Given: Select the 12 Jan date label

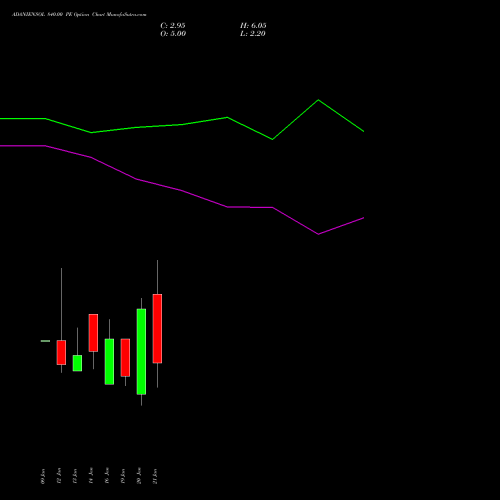Looking at the screenshot, I should tap(59, 476).
